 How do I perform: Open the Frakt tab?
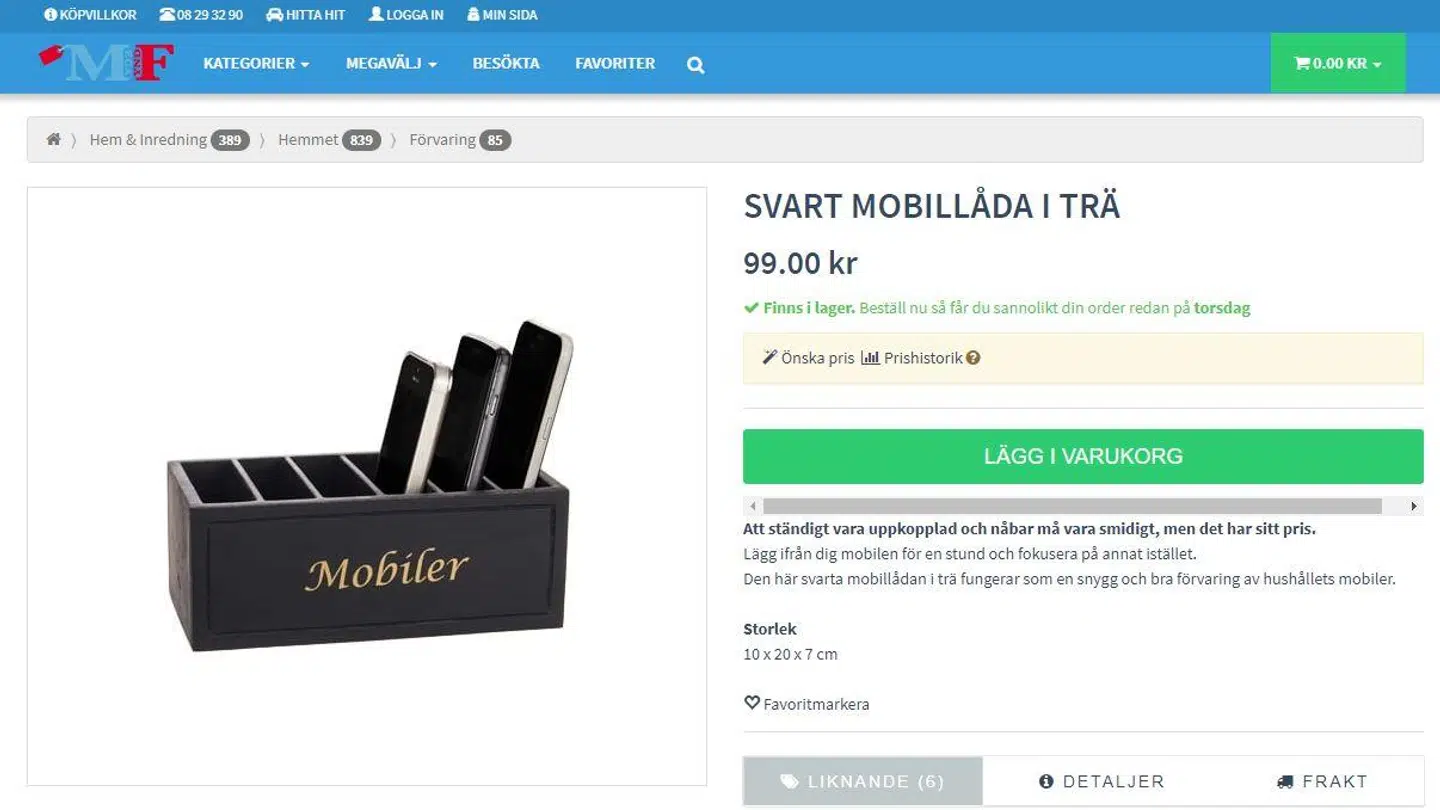[x=1322, y=781]
